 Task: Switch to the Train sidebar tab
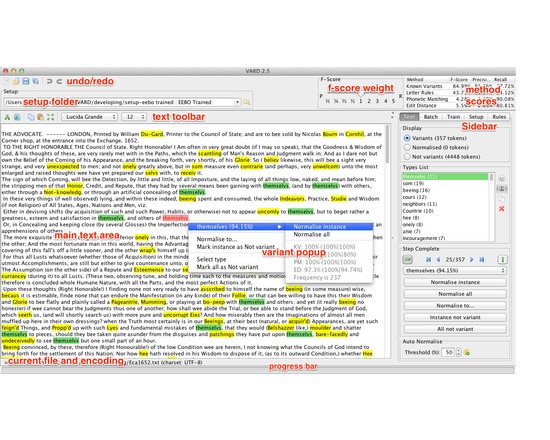point(453,117)
